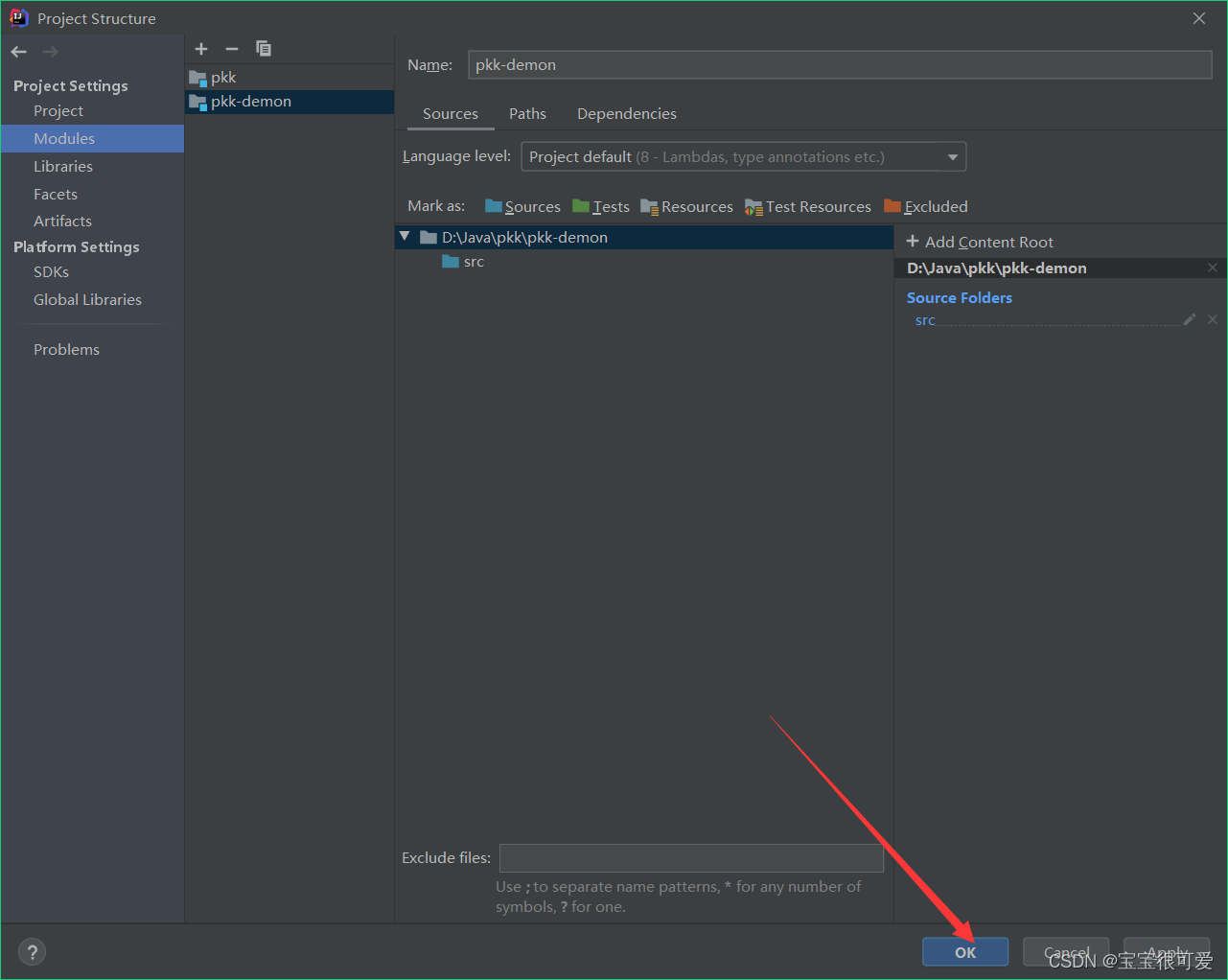This screenshot has height=980, width=1228.
Task: Close the Project Structure dialog
Action: (x=1199, y=18)
